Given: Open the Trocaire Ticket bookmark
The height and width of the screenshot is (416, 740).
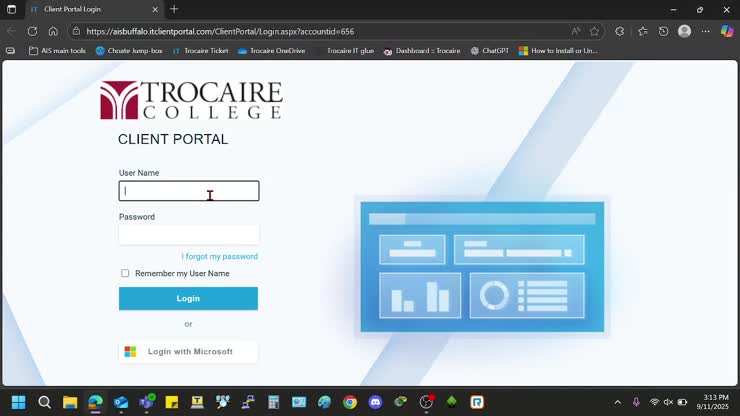Looking at the screenshot, I should tap(200, 51).
